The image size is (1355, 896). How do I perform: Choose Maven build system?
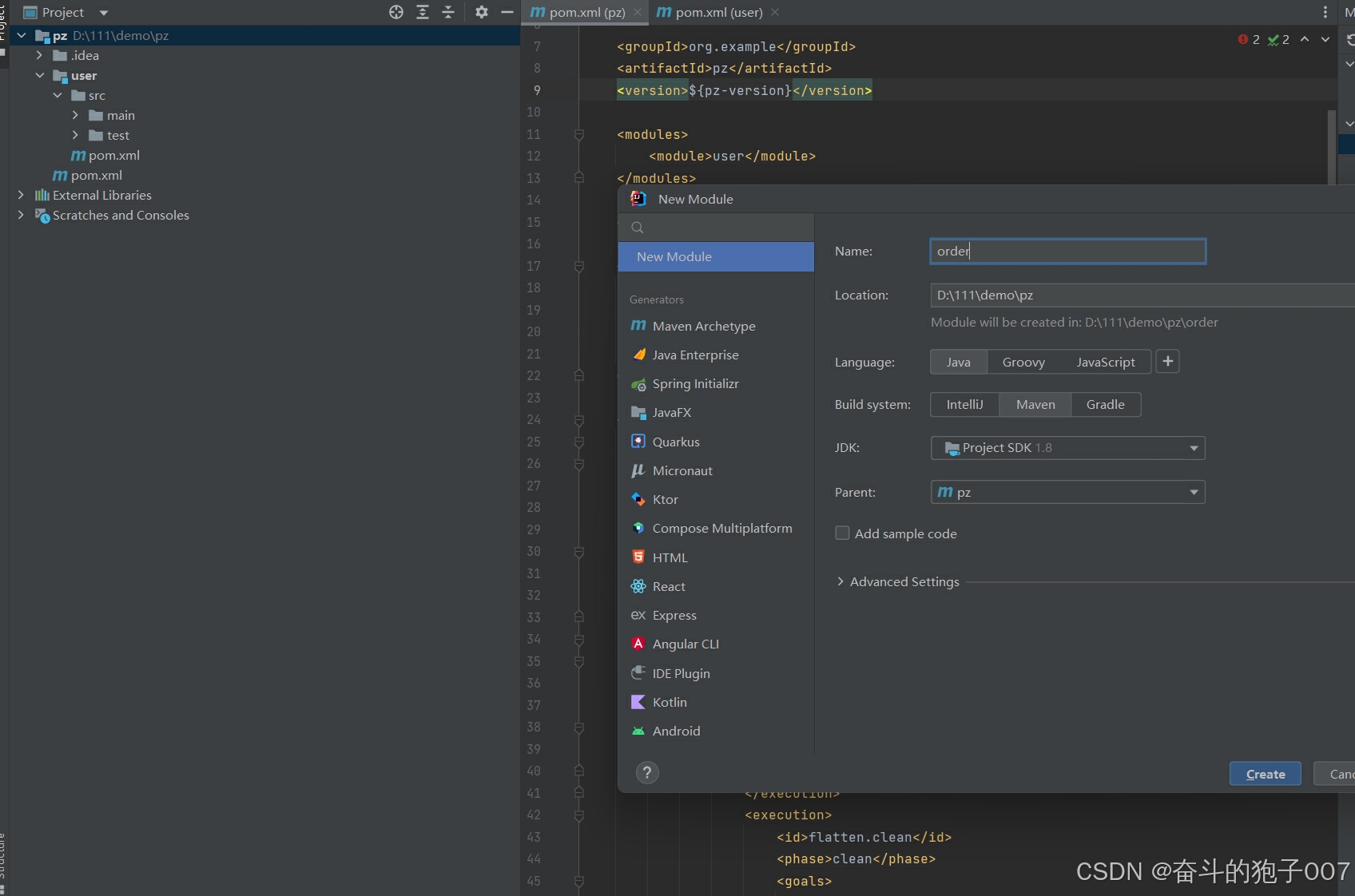click(x=1035, y=404)
